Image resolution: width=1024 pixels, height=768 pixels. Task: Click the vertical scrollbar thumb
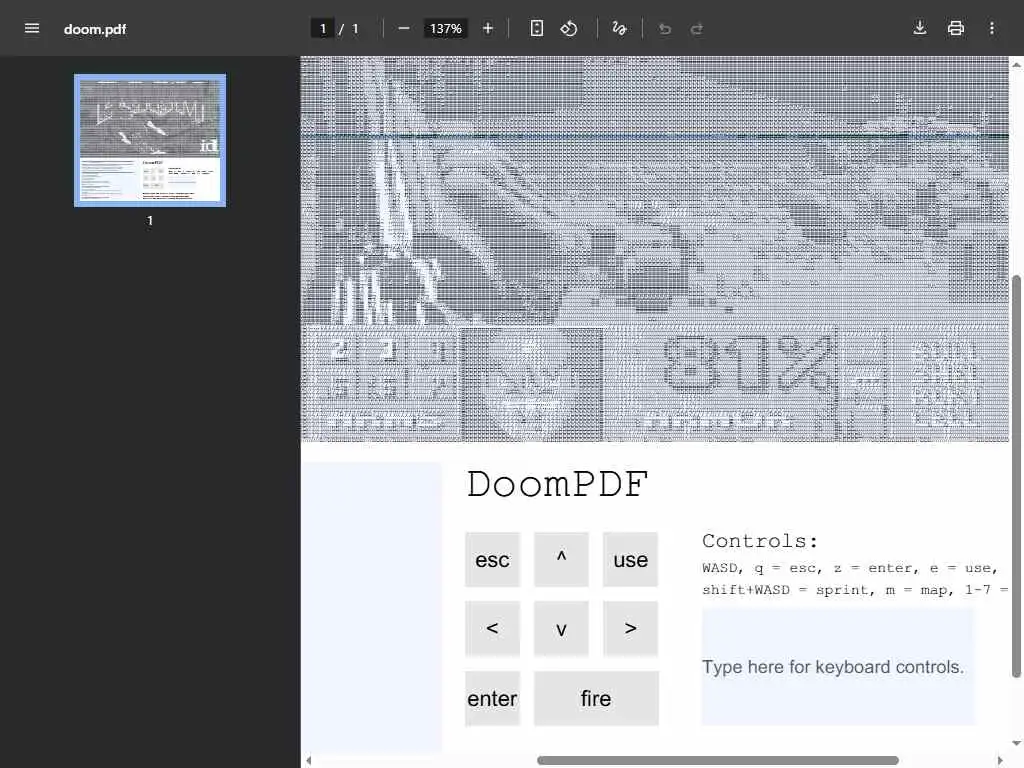point(1016,477)
